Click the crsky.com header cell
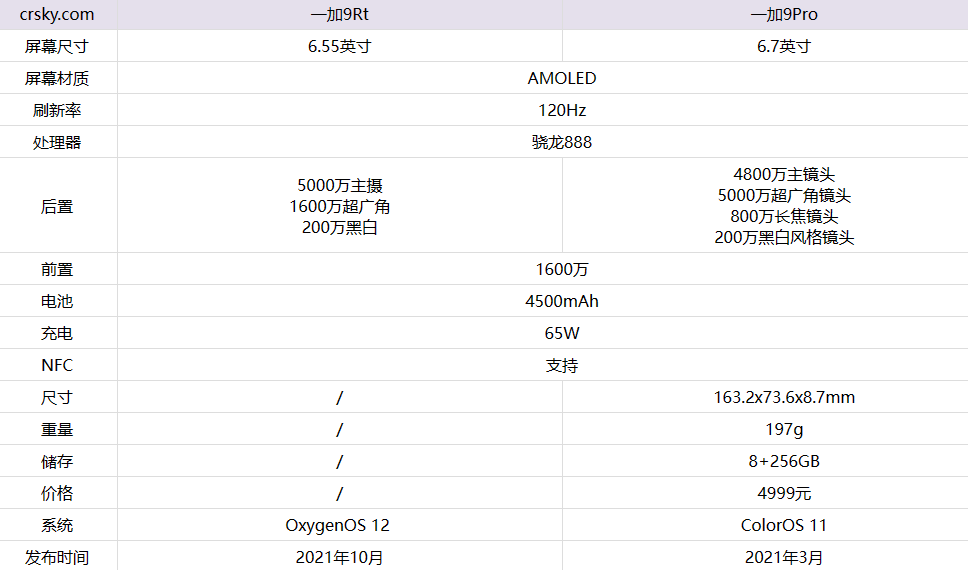This screenshot has height=570, width=968. click(57, 14)
